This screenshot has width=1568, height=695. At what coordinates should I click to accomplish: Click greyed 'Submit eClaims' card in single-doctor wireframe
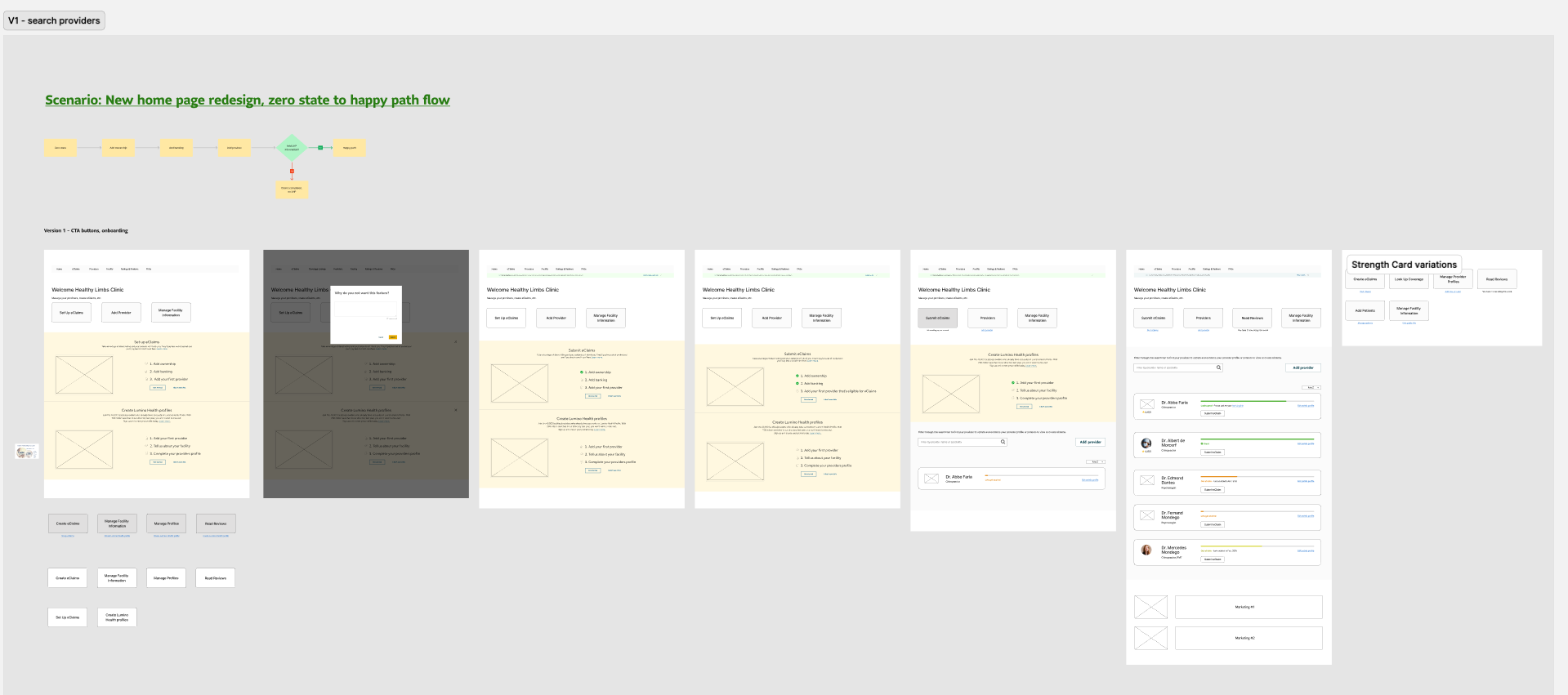[x=938, y=318]
